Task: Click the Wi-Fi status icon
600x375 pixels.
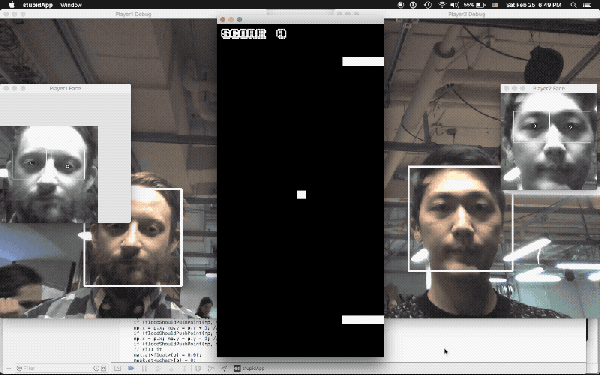Action: pos(442,5)
